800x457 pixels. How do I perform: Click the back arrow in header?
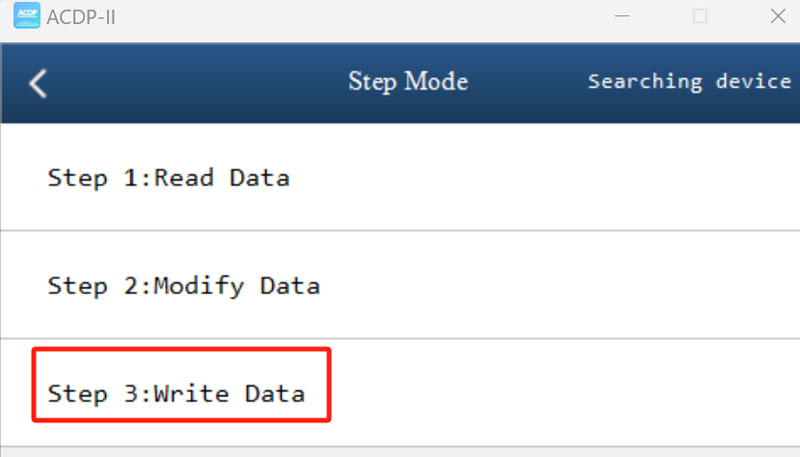point(38,83)
